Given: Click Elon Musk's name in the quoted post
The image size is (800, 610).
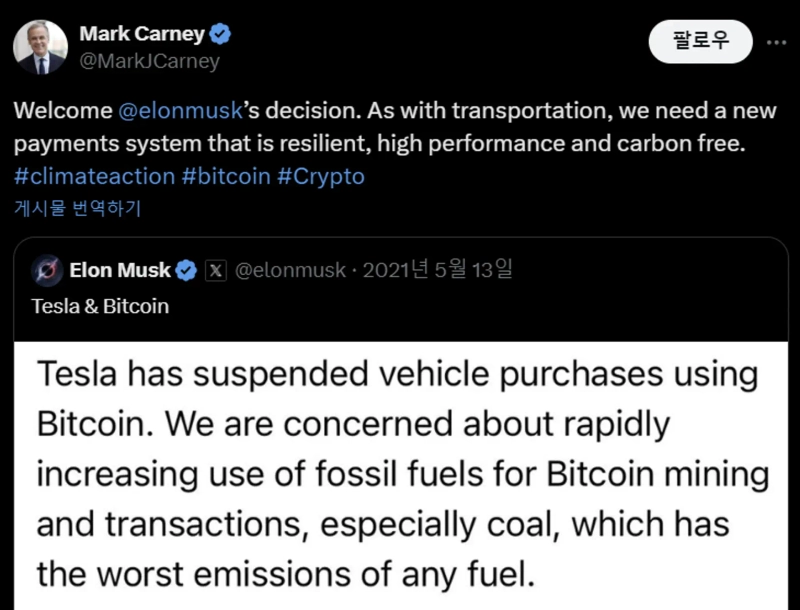Looking at the screenshot, I should click(x=120, y=270).
